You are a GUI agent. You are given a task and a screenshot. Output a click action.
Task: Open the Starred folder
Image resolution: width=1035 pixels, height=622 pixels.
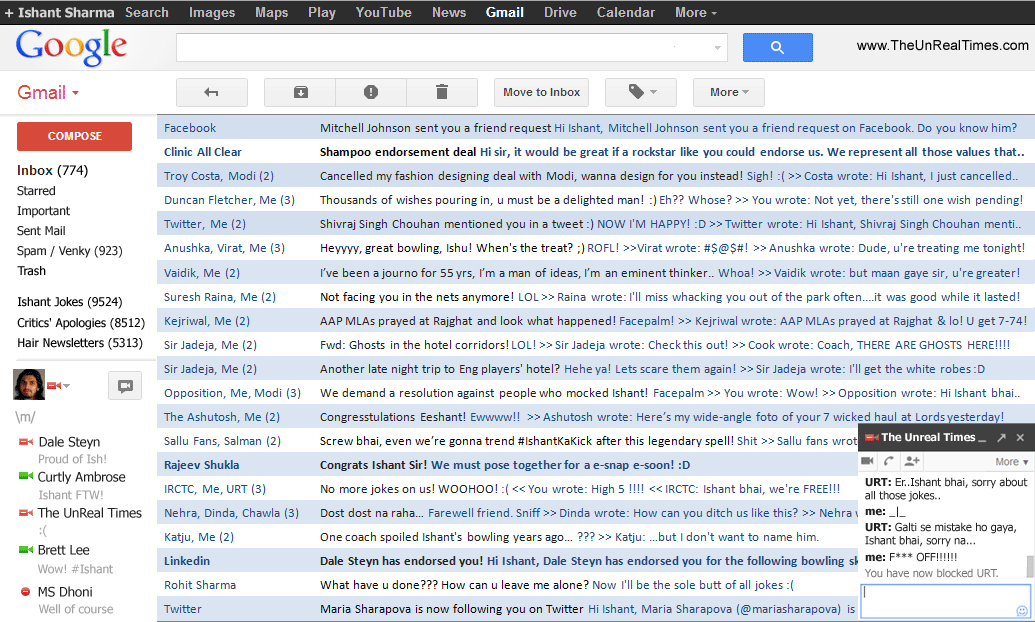(36, 191)
